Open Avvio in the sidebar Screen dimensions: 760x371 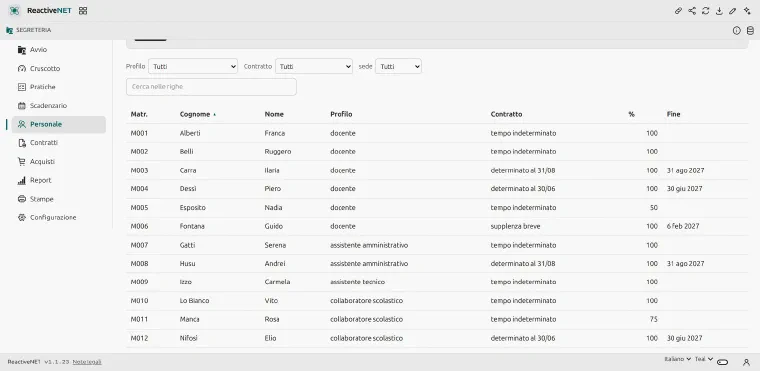59,49
